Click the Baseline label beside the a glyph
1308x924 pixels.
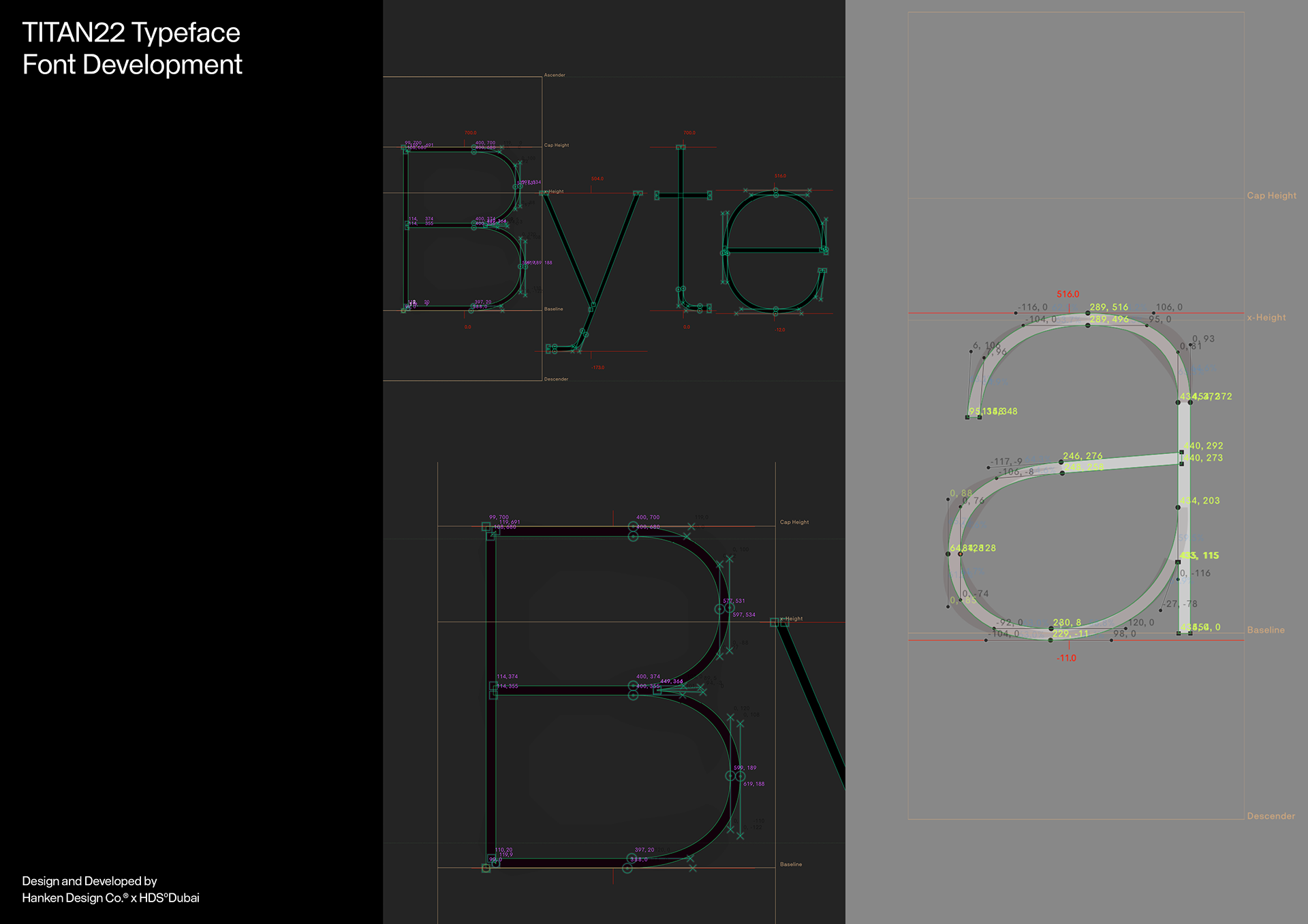click(x=1265, y=630)
